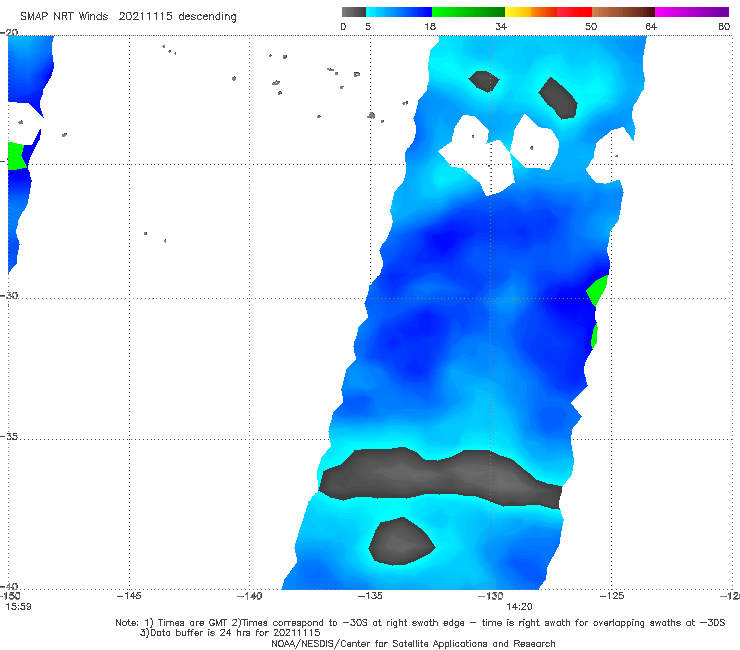Select the '-130' longitude axis label

pyautogui.click(x=490, y=596)
